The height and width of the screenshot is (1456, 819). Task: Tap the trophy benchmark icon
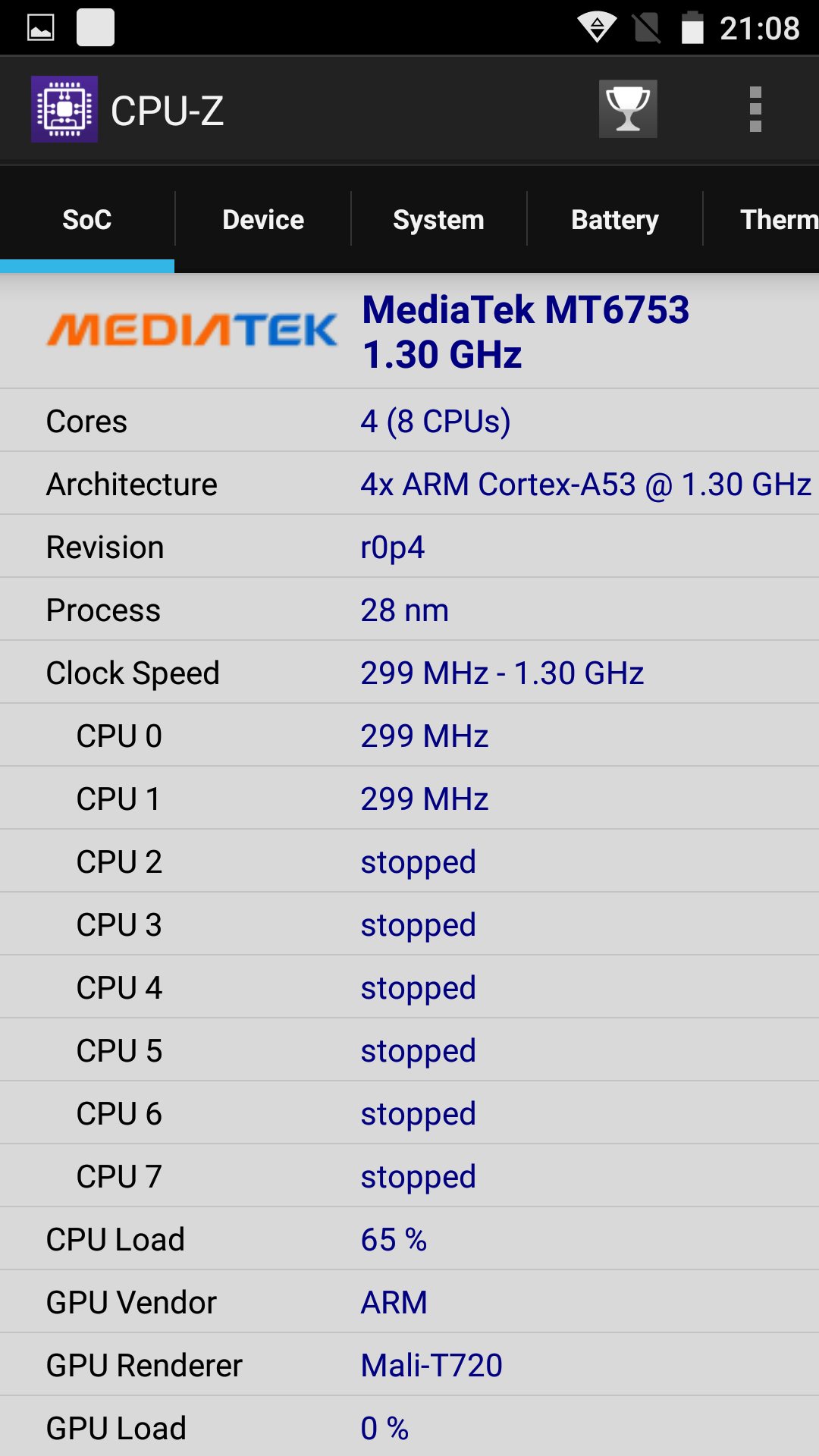click(x=628, y=109)
